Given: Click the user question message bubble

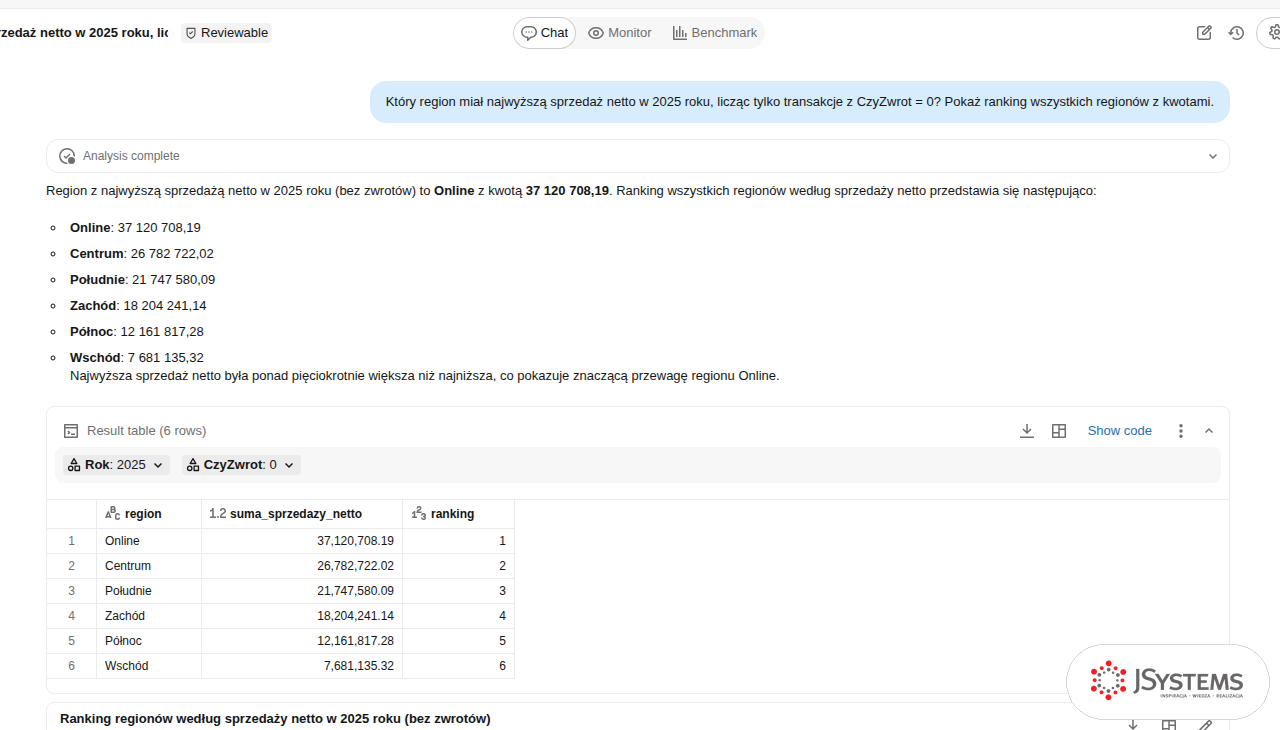Looking at the screenshot, I should 800,102.
